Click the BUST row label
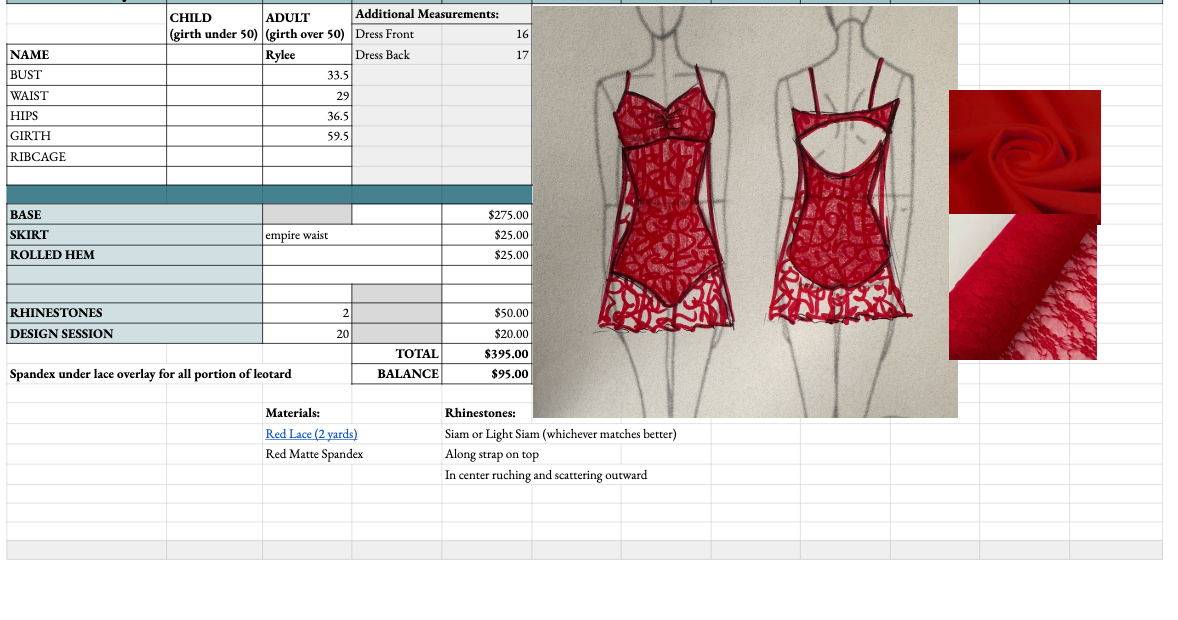The width and height of the screenshot is (1178, 620). tap(86, 75)
